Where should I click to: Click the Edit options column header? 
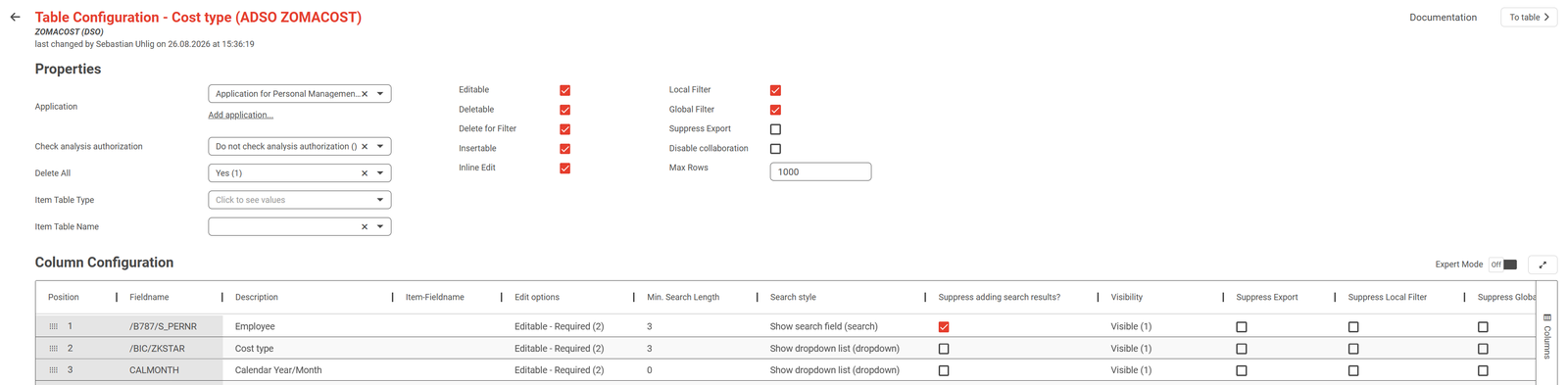pyautogui.click(x=537, y=297)
